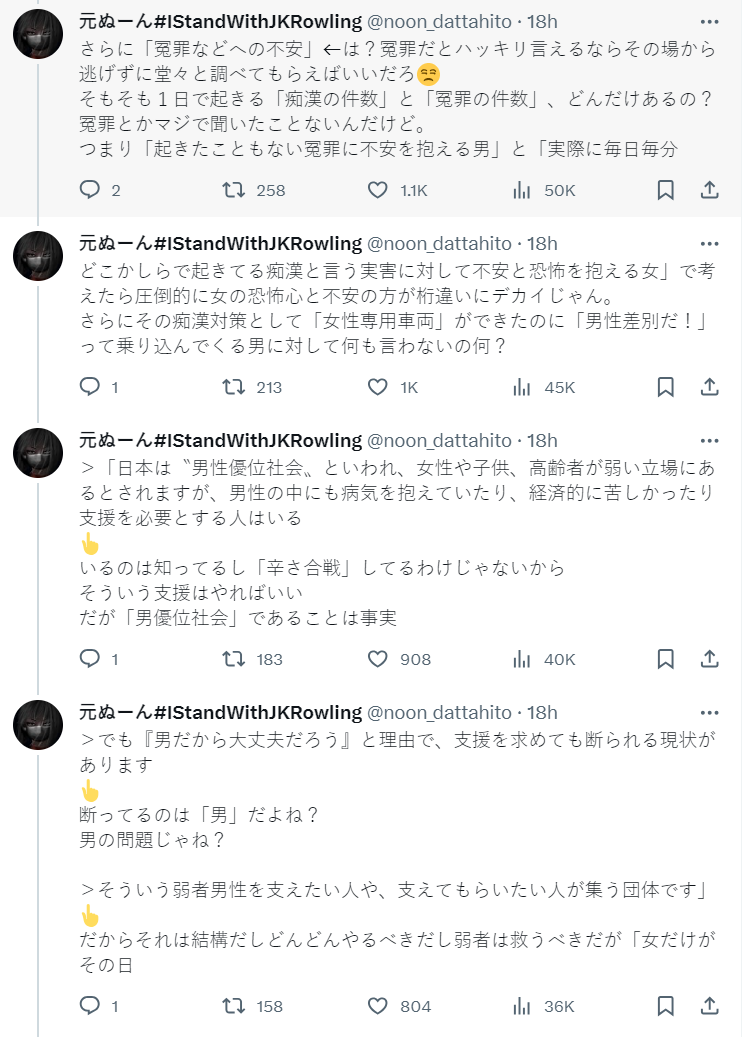Reply to the tweet with 183 retweets
This screenshot has height=1037, width=747.
point(90,659)
